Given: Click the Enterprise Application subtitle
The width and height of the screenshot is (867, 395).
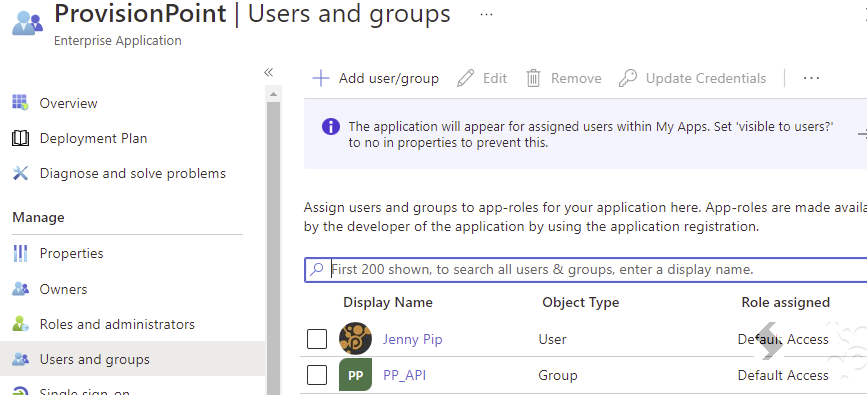Looking at the screenshot, I should [x=117, y=41].
